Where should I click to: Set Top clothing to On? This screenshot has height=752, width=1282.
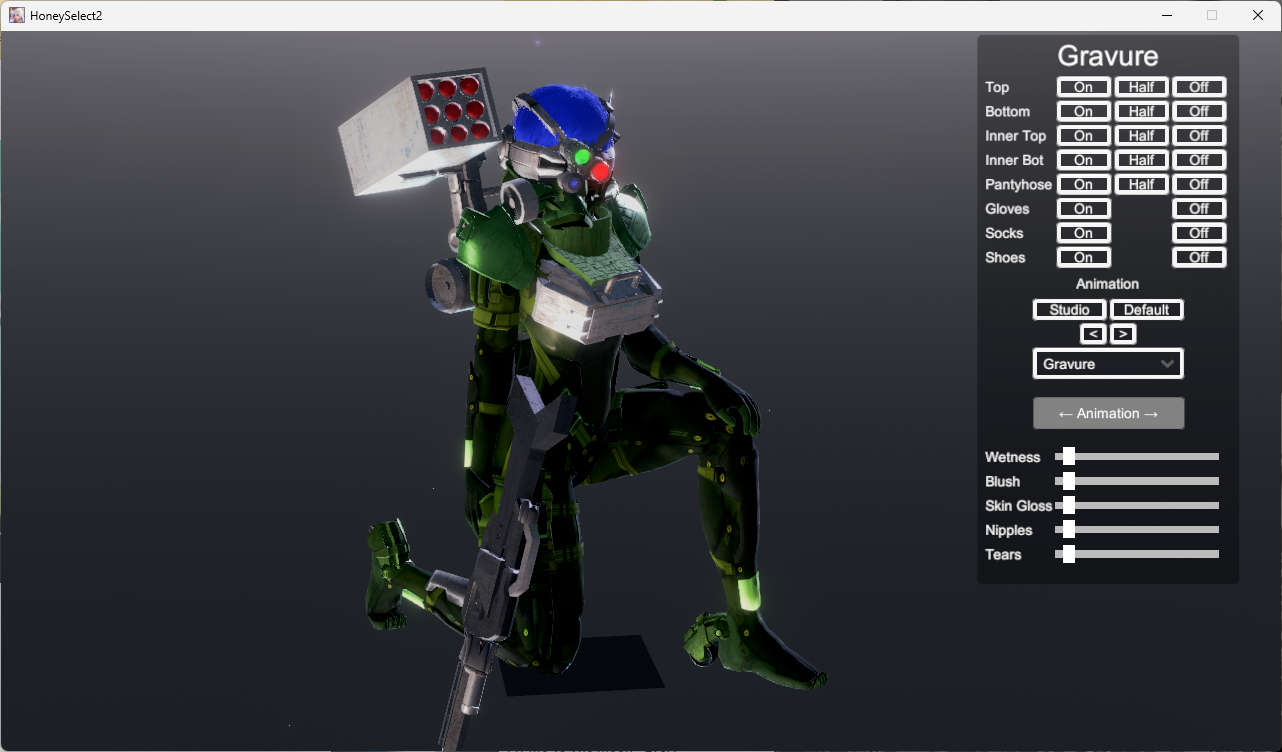coord(1084,87)
